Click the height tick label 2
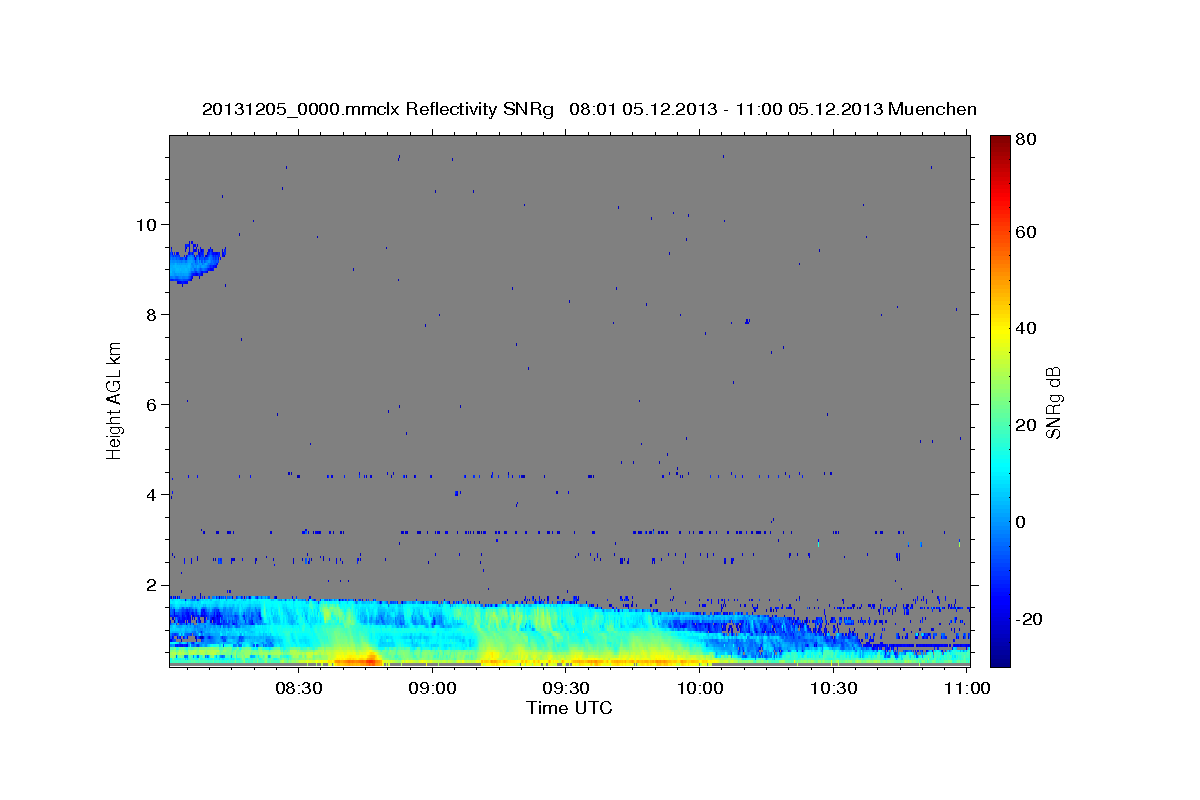Screen dimensions: 1200x800 click(x=152, y=585)
